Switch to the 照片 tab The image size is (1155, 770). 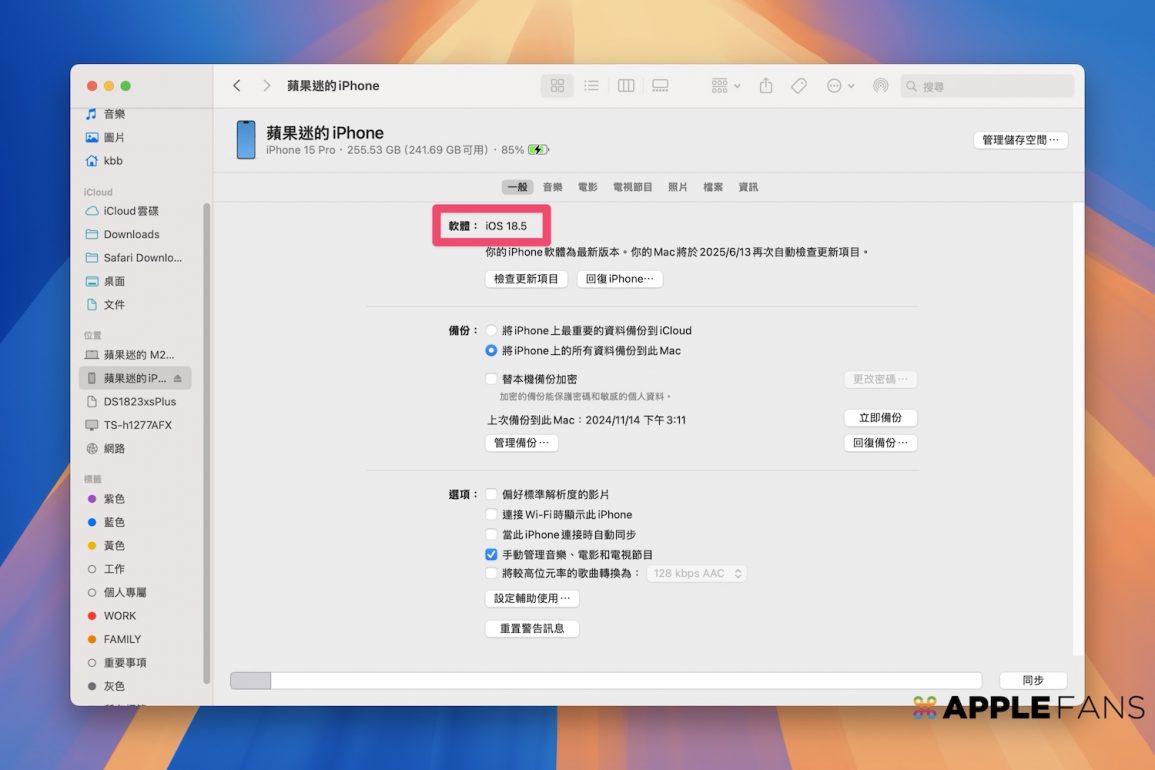pyautogui.click(x=678, y=187)
